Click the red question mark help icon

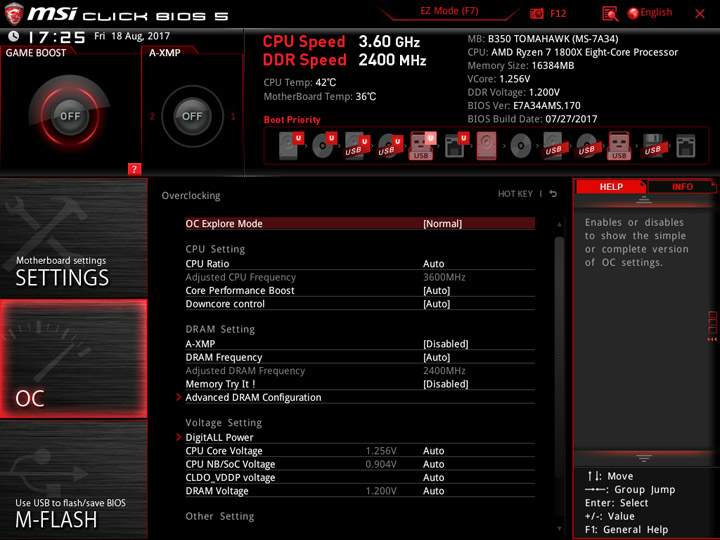(x=134, y=169)
